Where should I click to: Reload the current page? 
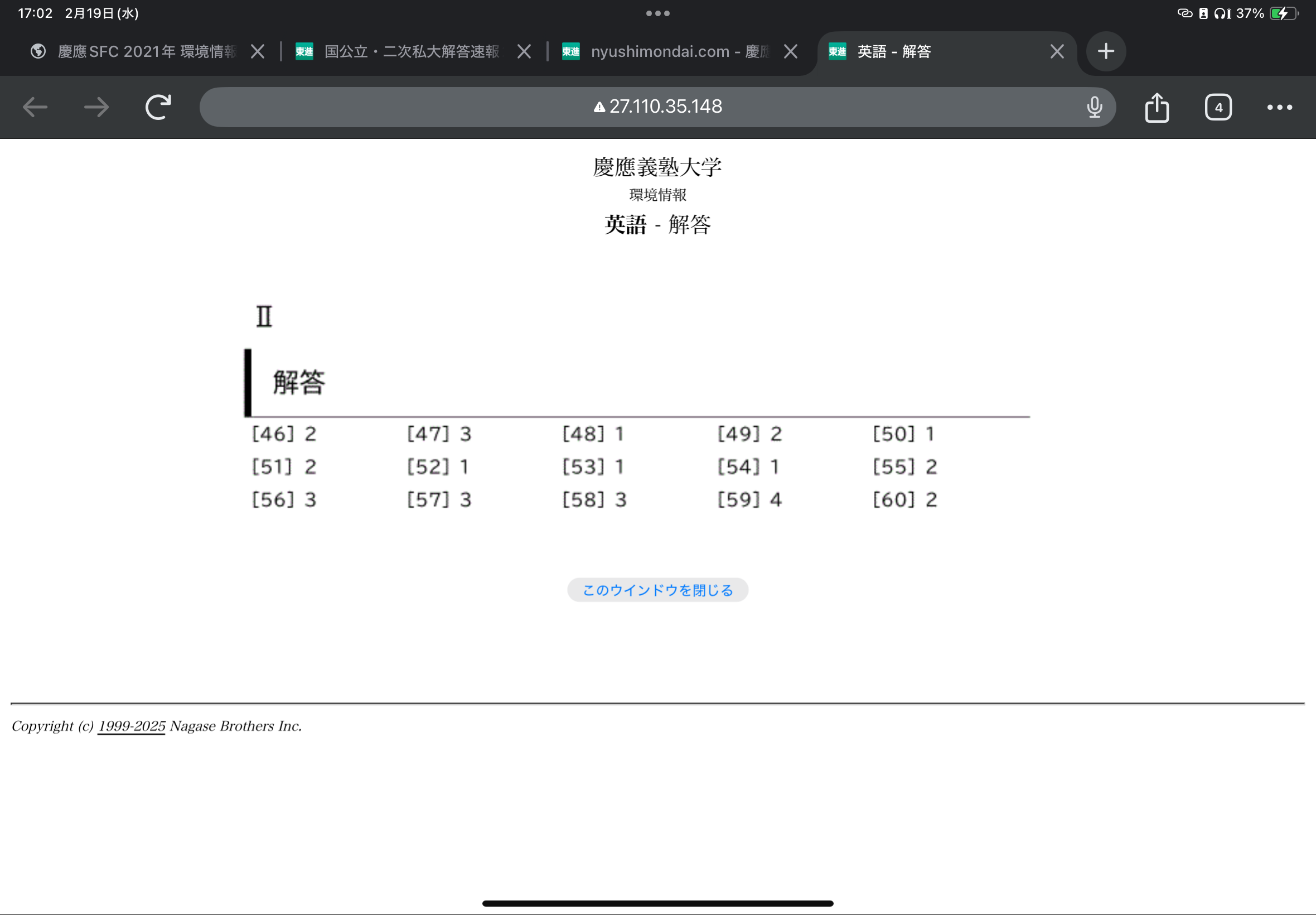[158, 107]
